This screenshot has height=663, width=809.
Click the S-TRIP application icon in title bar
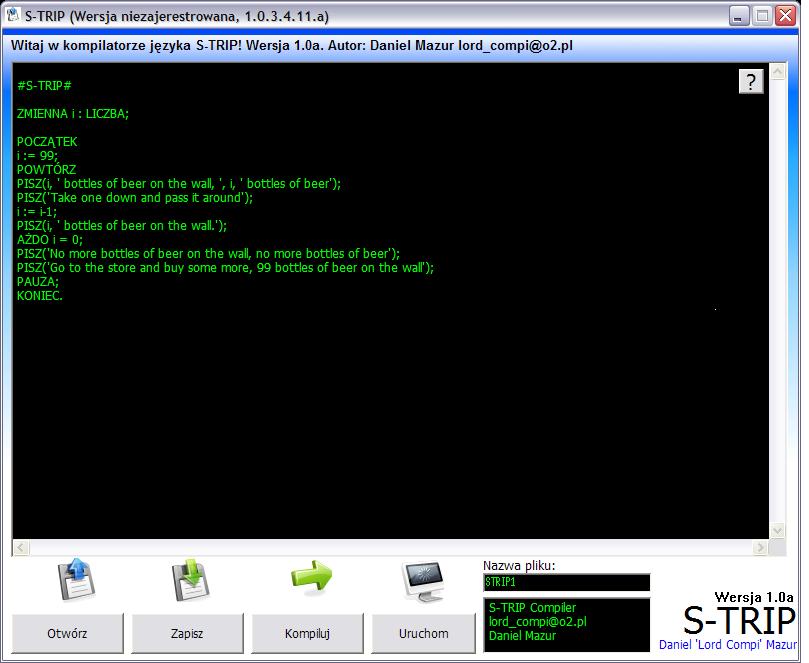pos(15,16)
